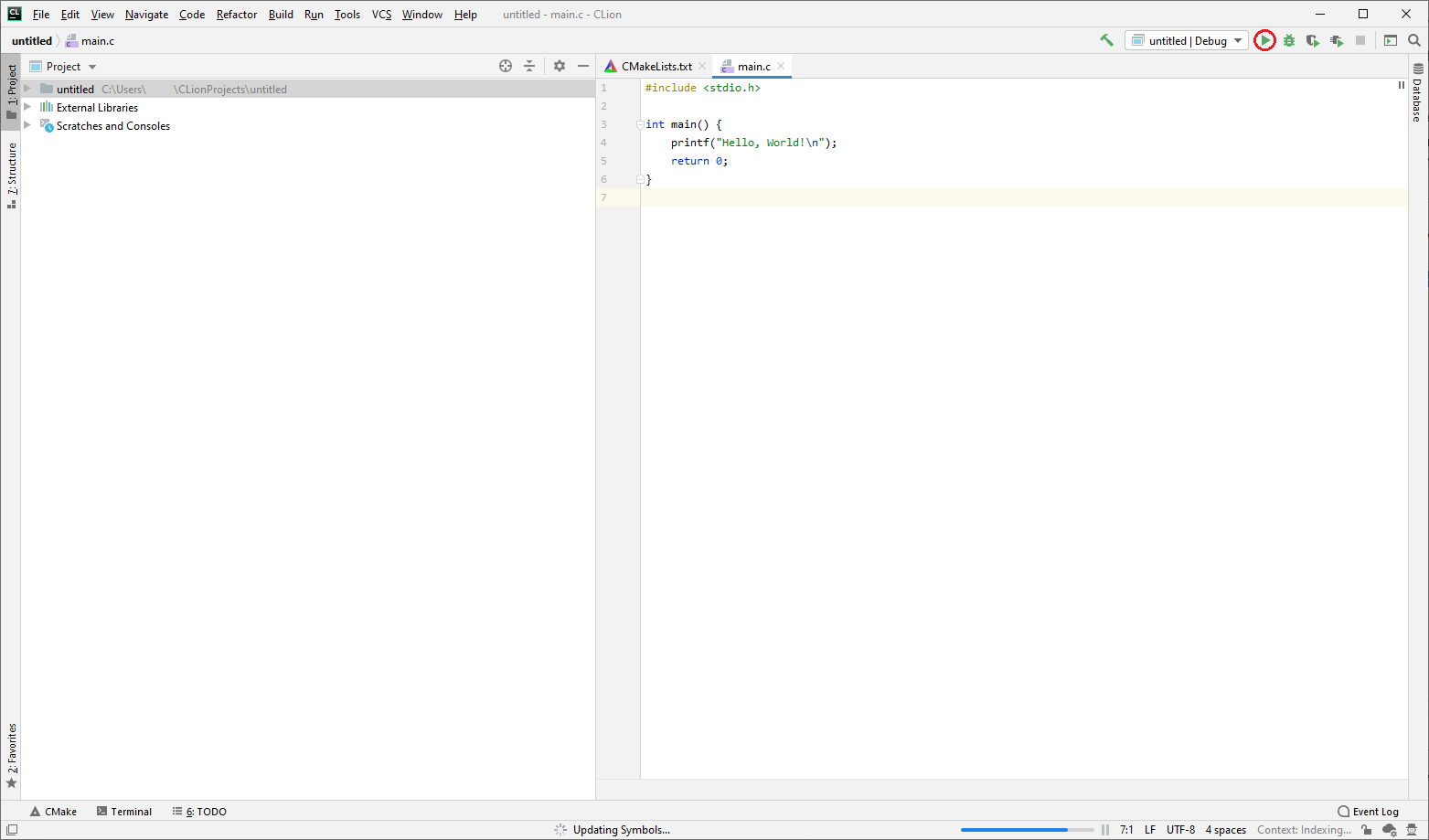
Task: Open the Tools menu
Action: 347,15
